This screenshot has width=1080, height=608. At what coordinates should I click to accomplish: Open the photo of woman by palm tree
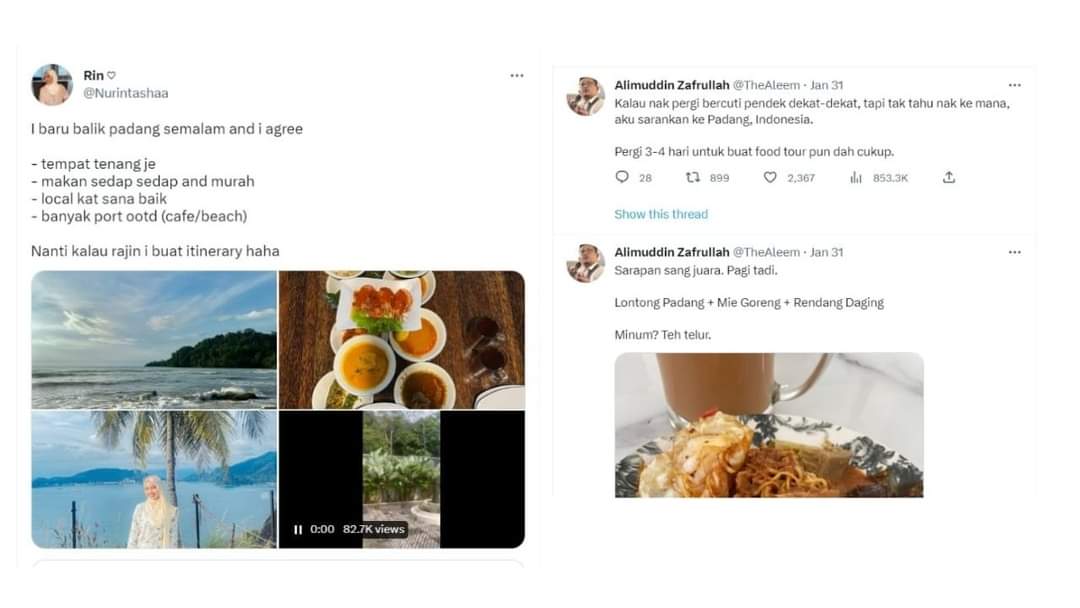coord(154,479)
